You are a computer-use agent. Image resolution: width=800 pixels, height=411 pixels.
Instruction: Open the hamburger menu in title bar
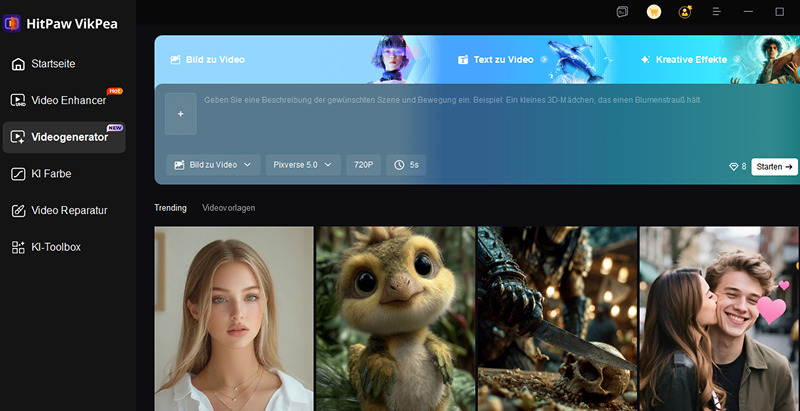(716, 12)
